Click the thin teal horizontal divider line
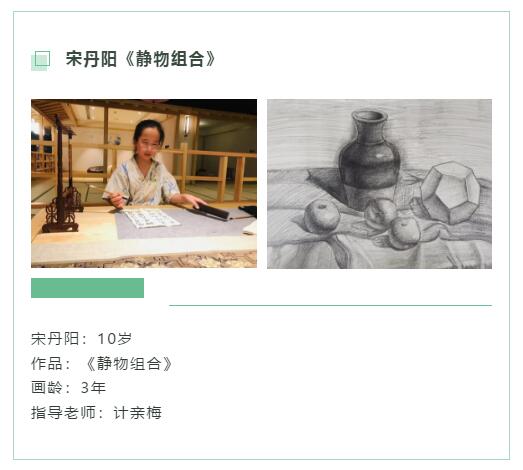This screenshot has width=523, height=470. pos(330,305)
